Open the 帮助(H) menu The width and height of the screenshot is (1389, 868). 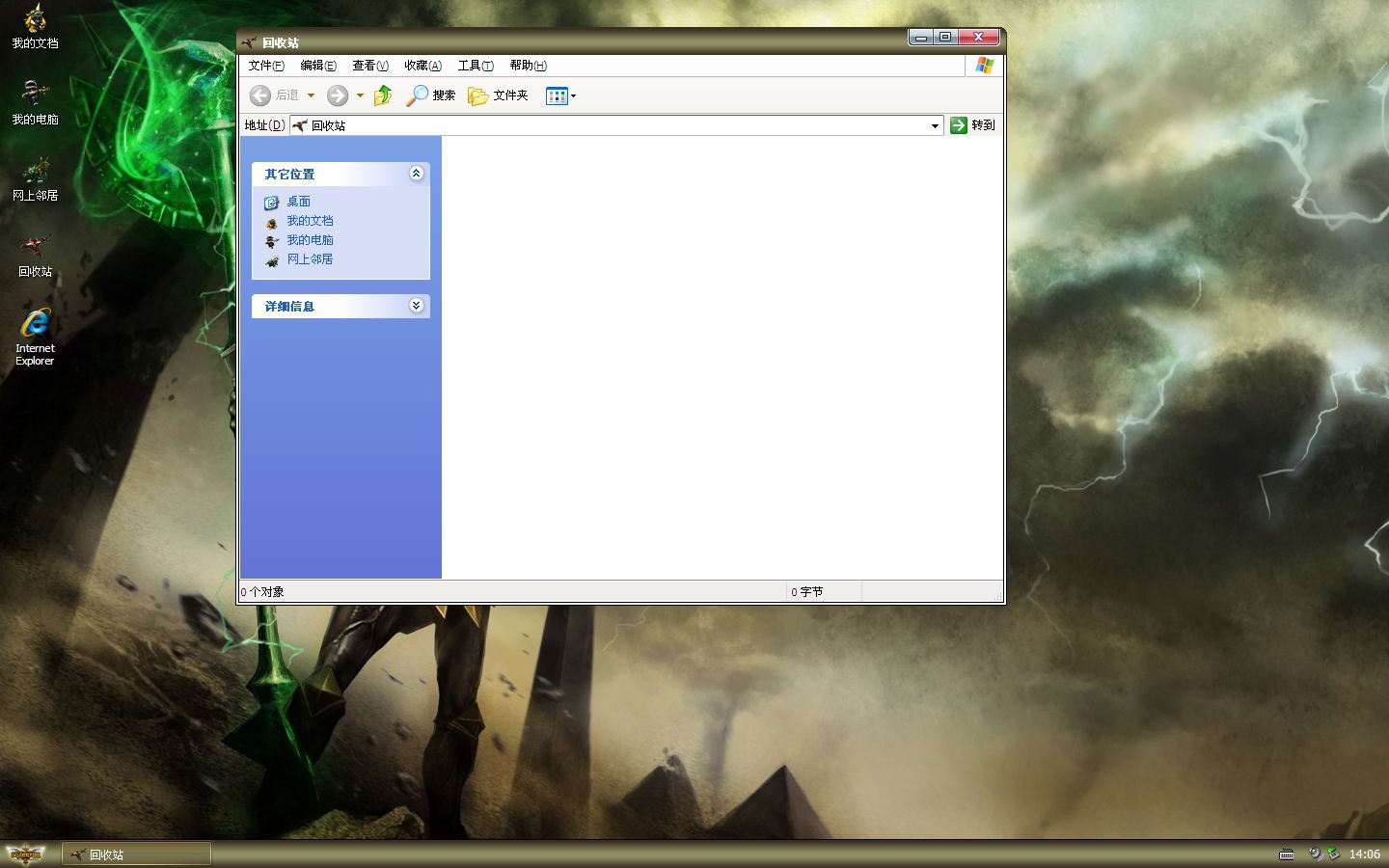pyautogui.click(x=528, y=66)
